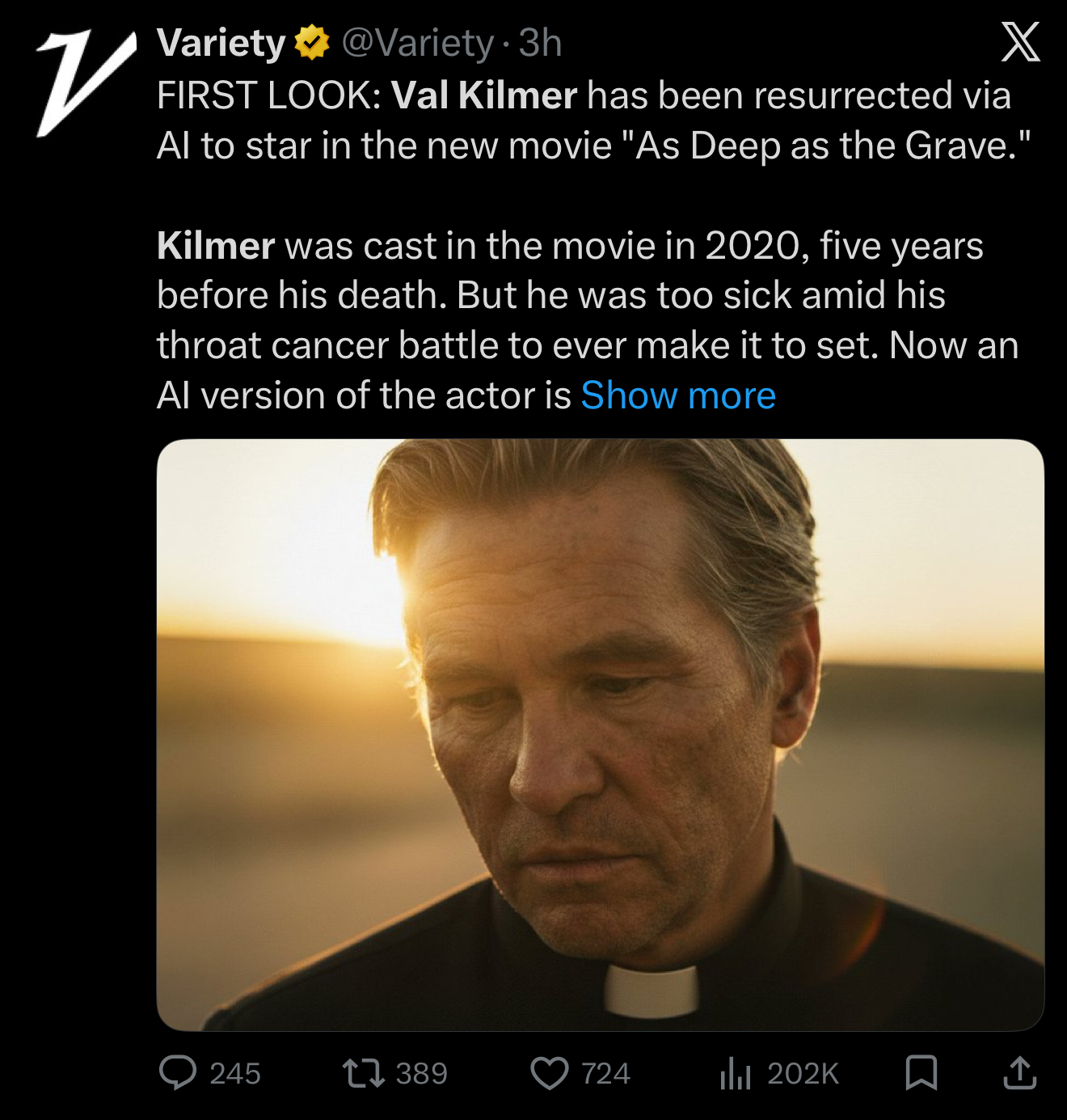View analytics via bar chart icon
The image size is (1067, 1120).
point(735,1074)
